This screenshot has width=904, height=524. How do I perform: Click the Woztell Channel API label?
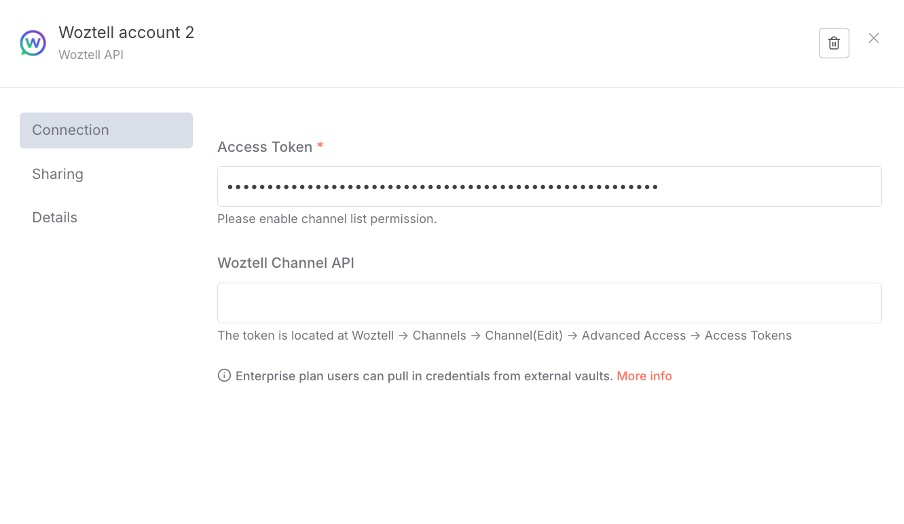tap(286, 263)
